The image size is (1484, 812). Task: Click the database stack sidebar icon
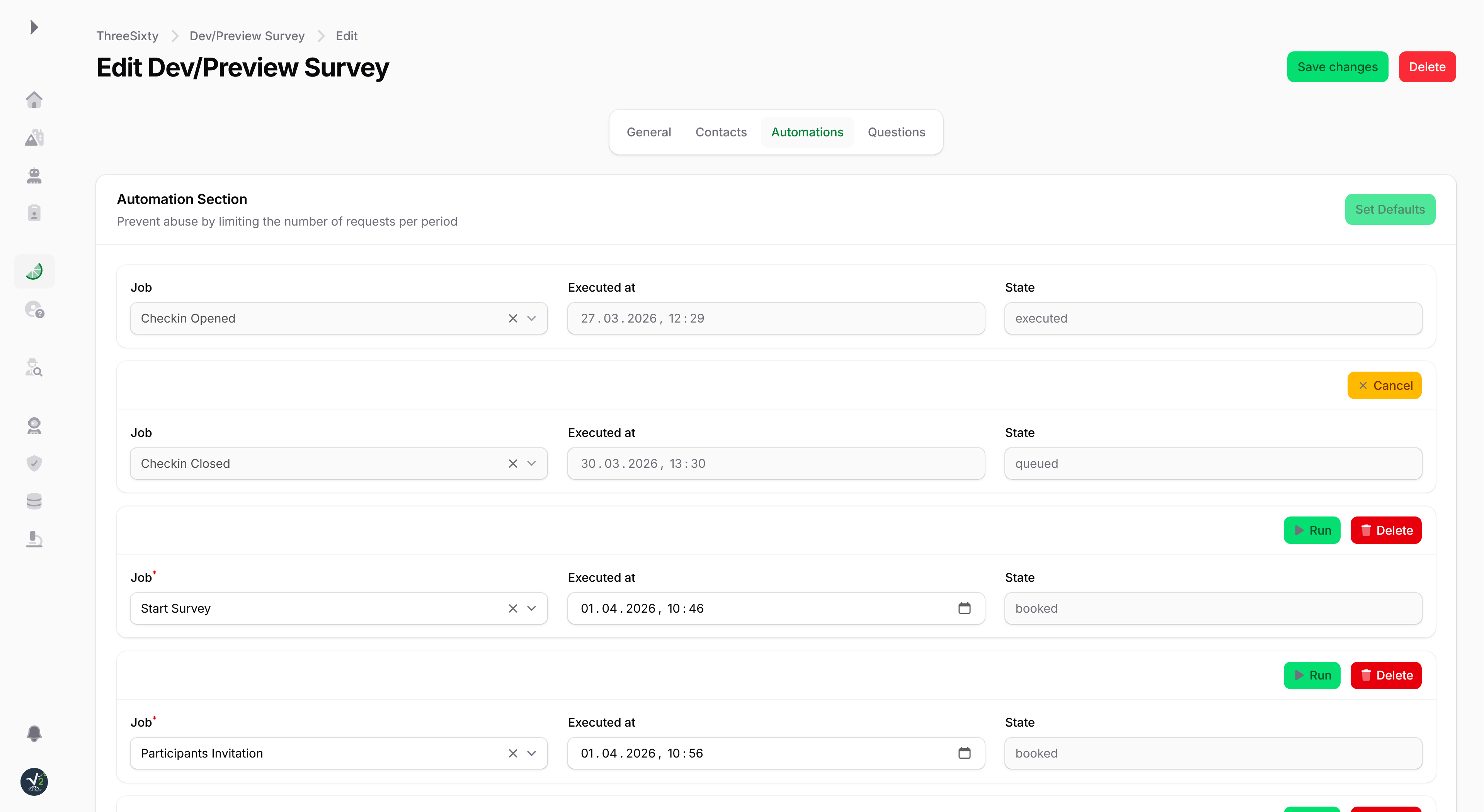click(34, 501)
